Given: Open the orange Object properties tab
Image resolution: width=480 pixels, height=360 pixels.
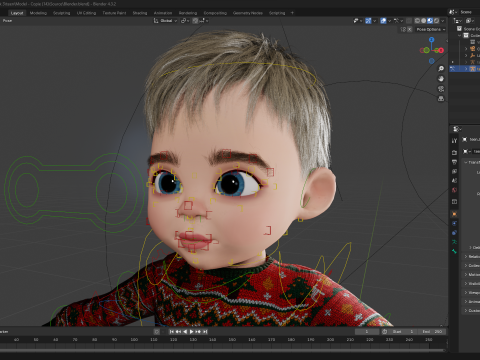Looking at the screenshot, I should pyautogui.click(x=454, y=214).
